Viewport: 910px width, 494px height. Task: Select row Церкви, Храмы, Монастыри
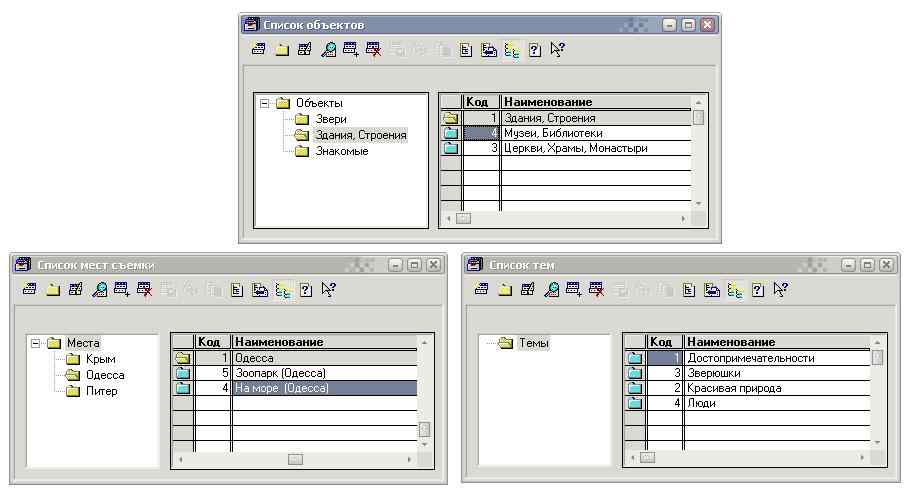point(566,148)
